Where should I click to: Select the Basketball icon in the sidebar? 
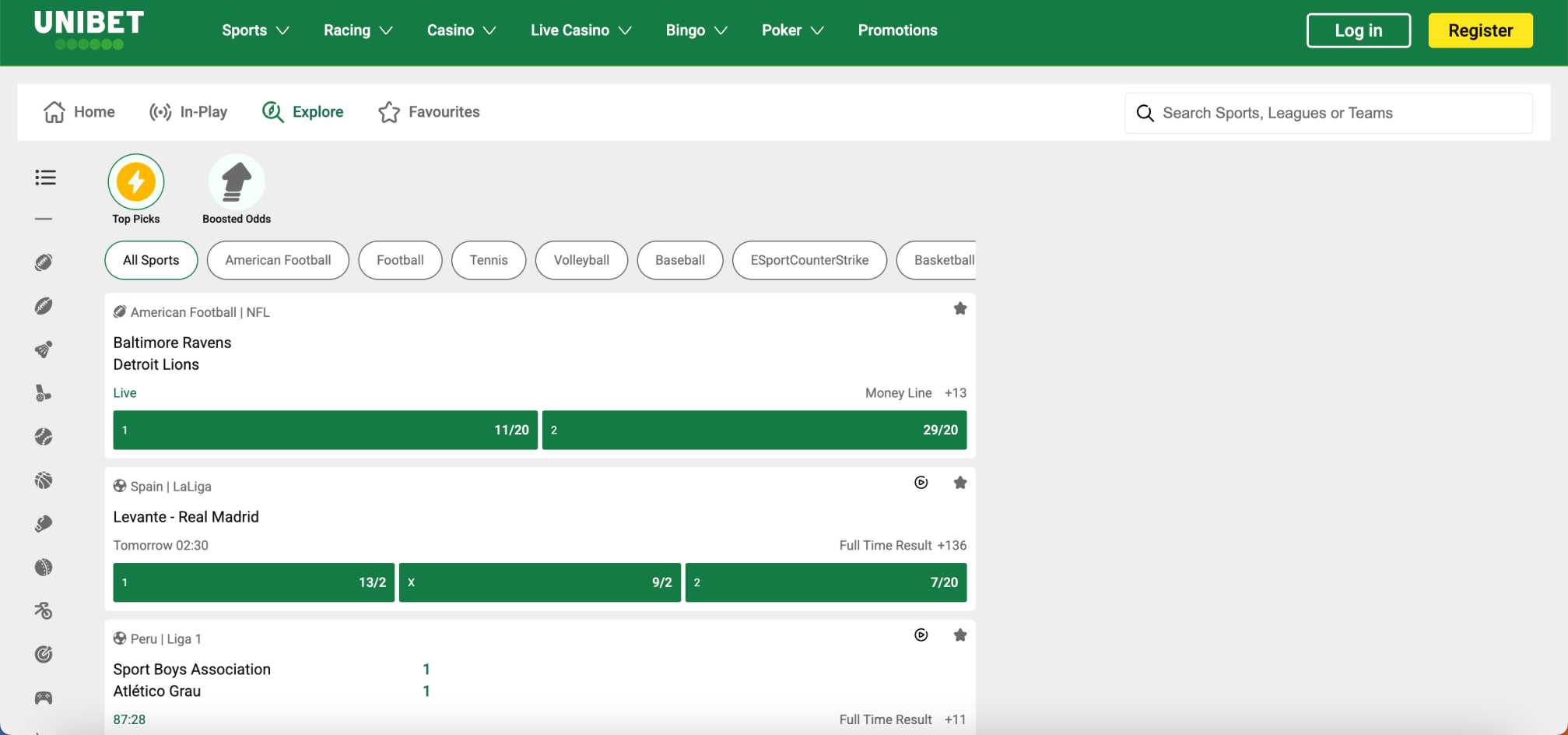coord(44,480)
